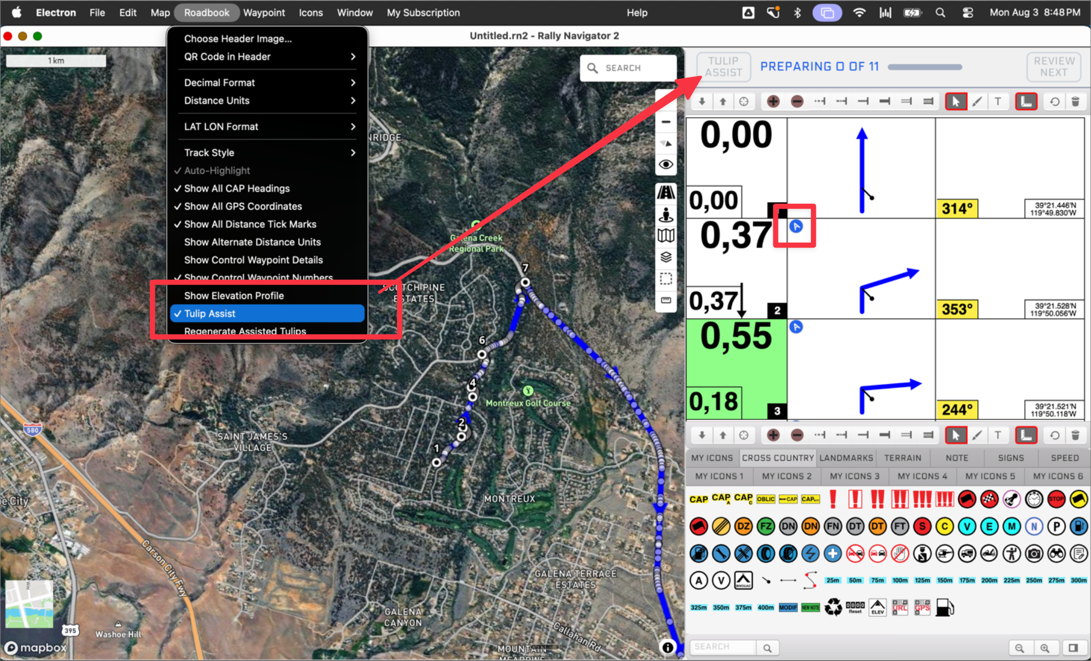Click the orange DZ icon in palette
This screenshot has height=661, width=1091.
point(743,526)
